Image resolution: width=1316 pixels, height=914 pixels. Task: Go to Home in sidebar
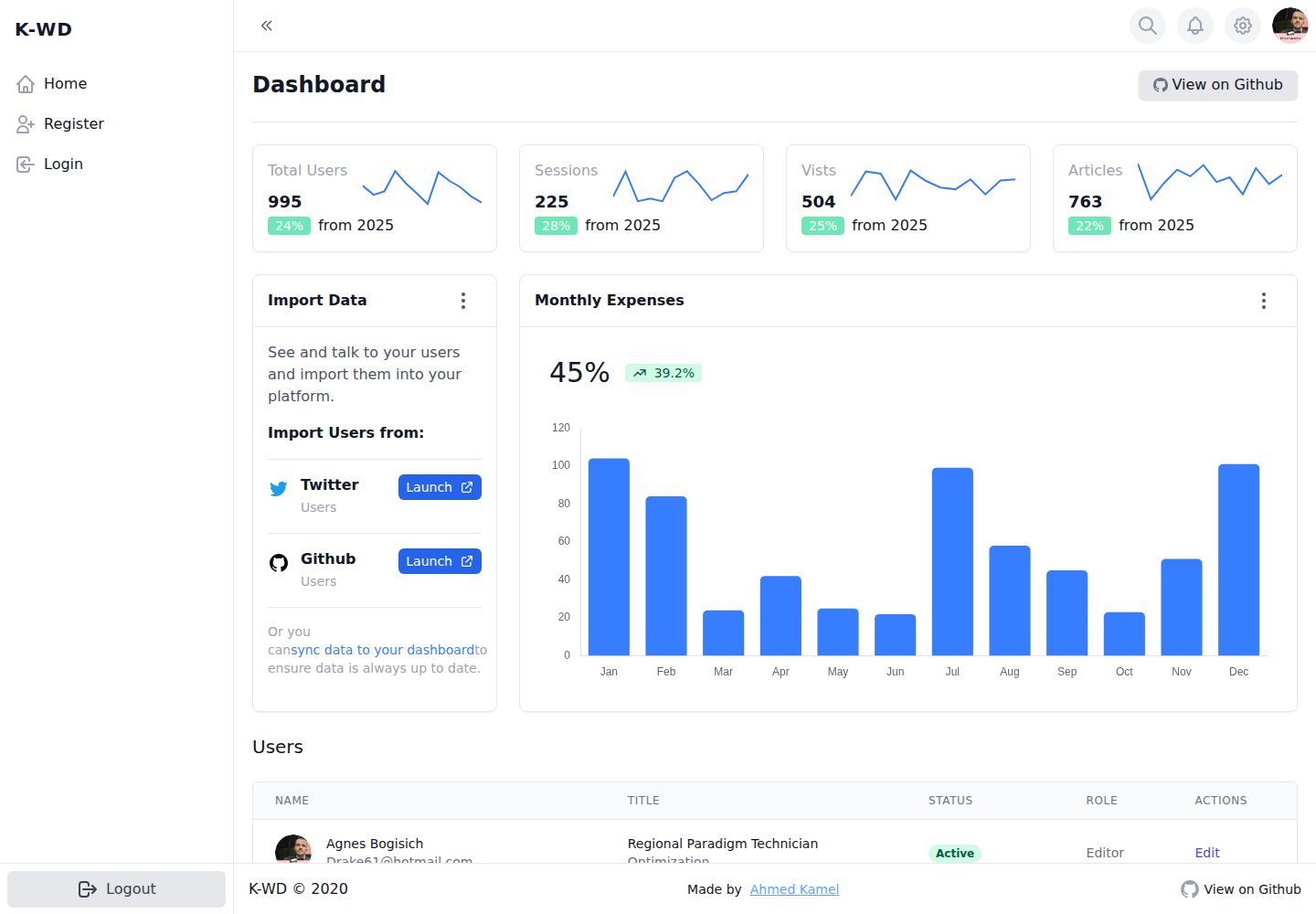click(x=116, y=84)
